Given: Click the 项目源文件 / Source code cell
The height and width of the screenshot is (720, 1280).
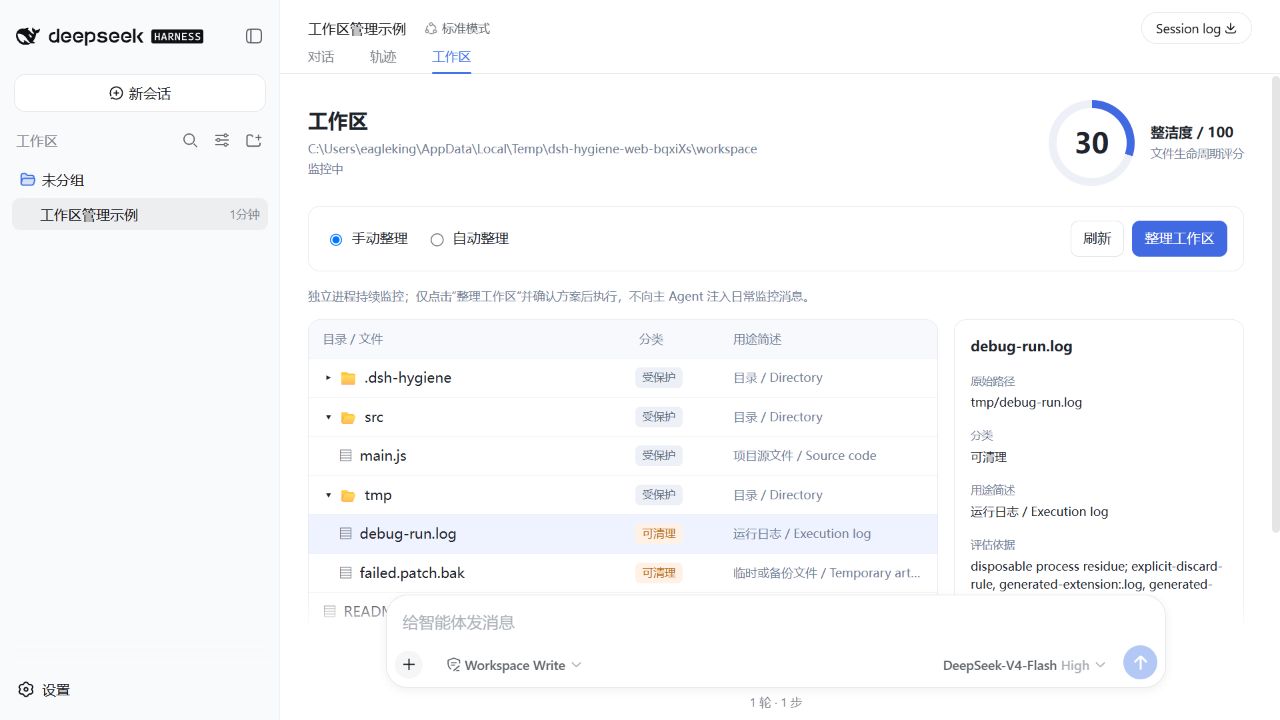Looking at the screenshot, I should 805,456.
